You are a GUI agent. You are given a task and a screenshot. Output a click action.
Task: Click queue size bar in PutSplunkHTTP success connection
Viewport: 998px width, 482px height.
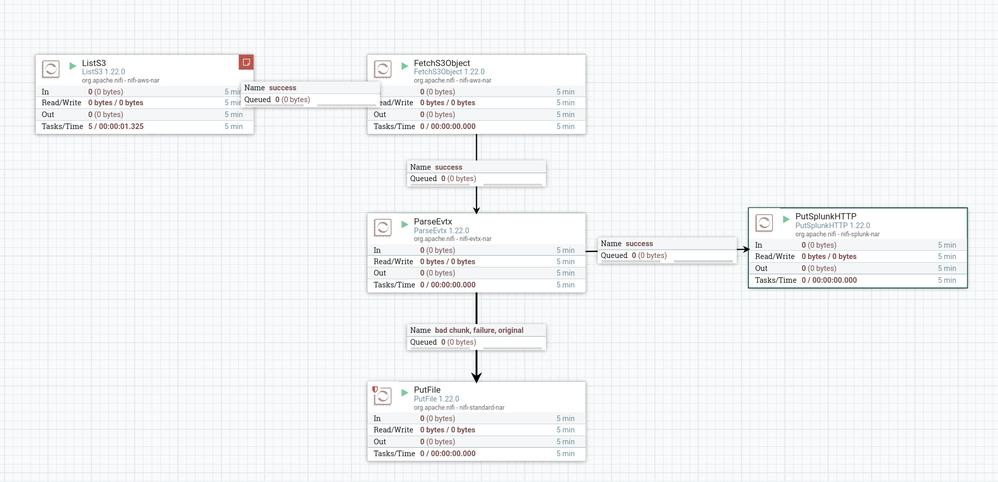703,261
